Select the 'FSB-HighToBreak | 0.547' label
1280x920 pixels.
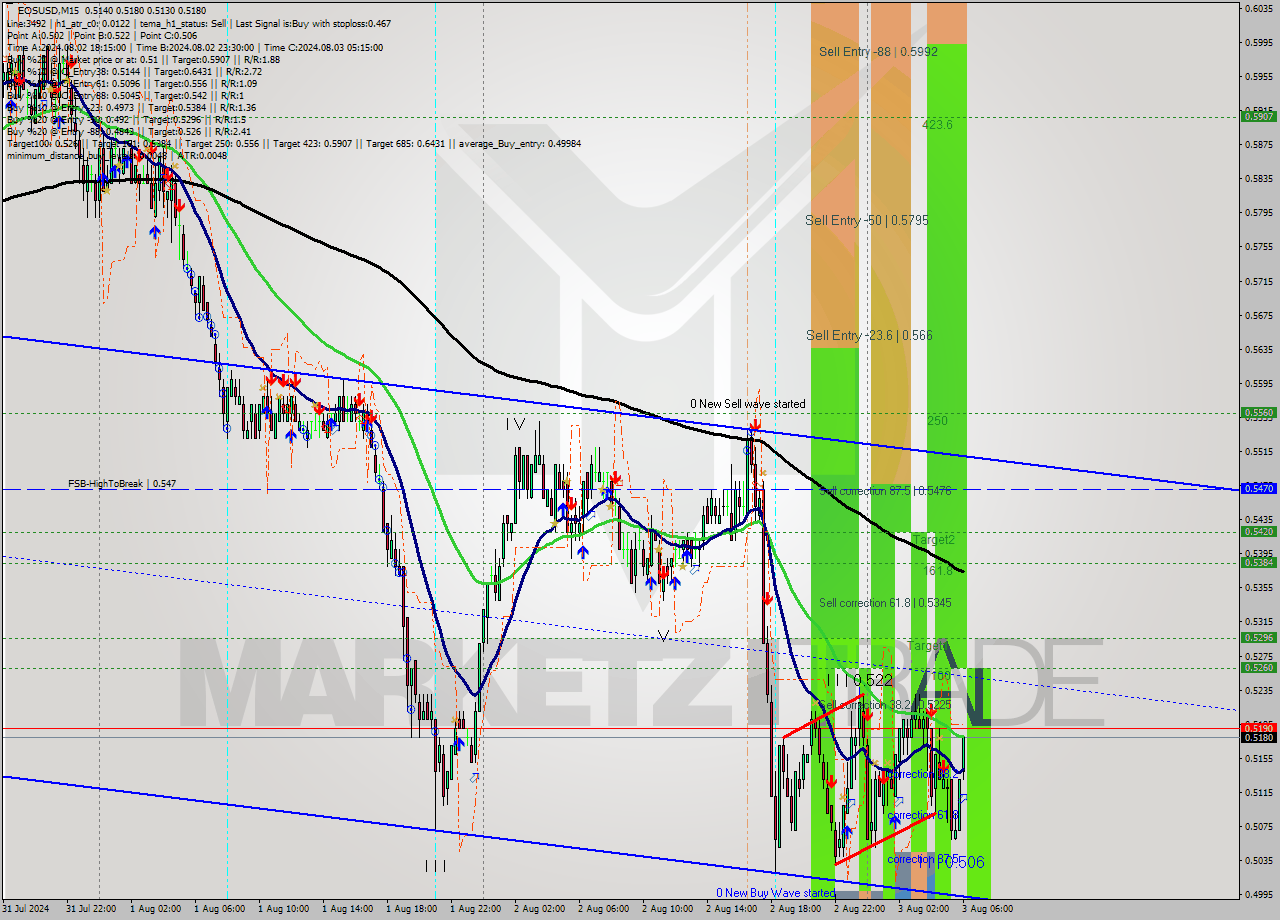pyautogui.click(x=122, y=483)
